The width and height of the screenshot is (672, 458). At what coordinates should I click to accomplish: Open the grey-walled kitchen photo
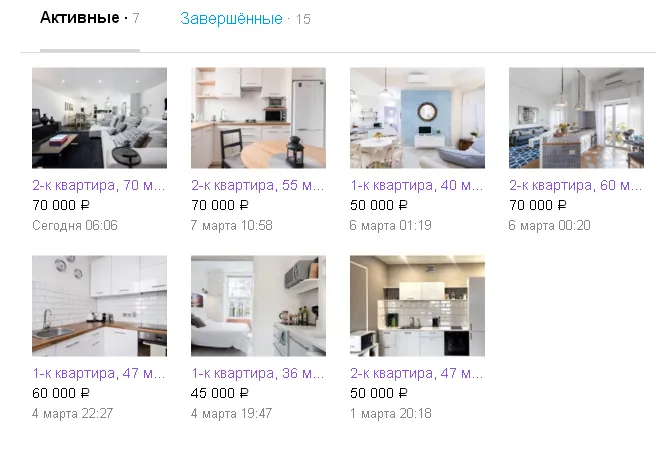click(417, 306)
